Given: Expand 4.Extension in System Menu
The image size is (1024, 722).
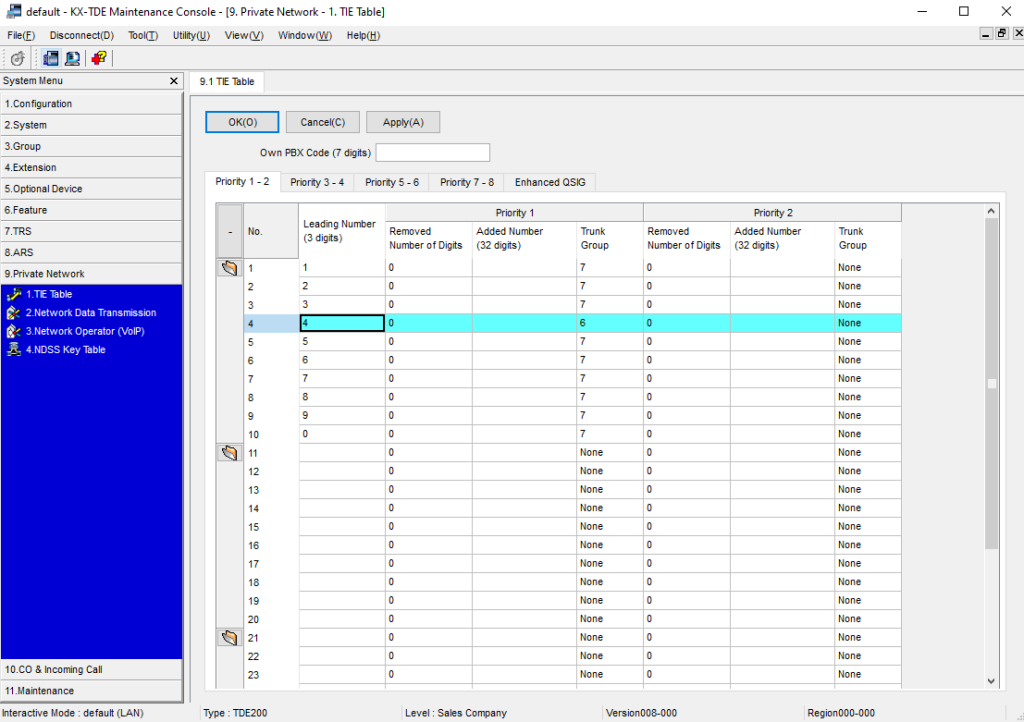Looking at the screenshot, I should (x=91, y=168).
